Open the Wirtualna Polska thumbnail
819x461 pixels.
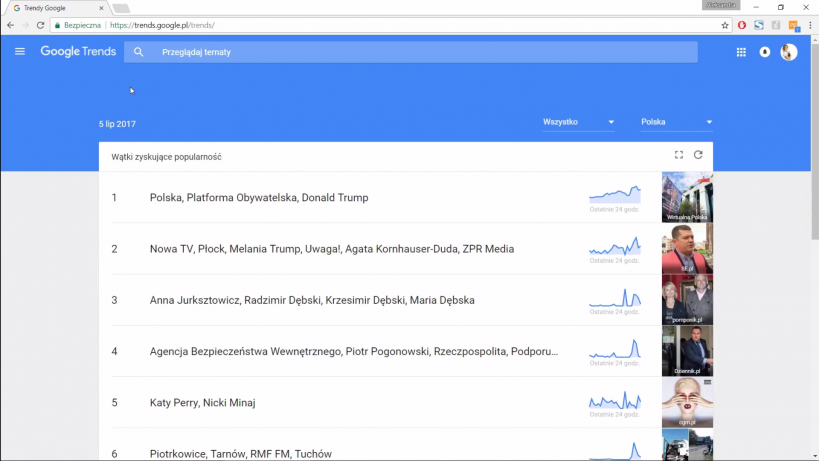[x=687, y=197]
